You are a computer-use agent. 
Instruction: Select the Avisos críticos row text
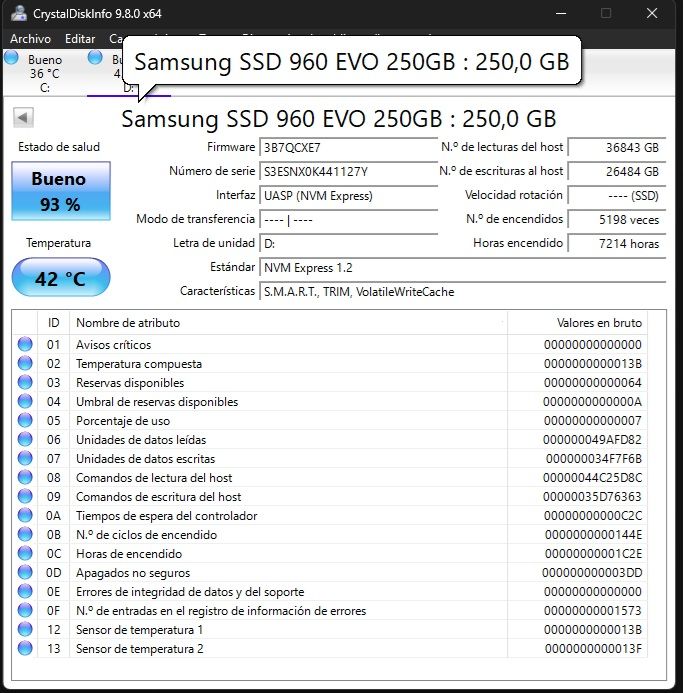click(114, 345)
